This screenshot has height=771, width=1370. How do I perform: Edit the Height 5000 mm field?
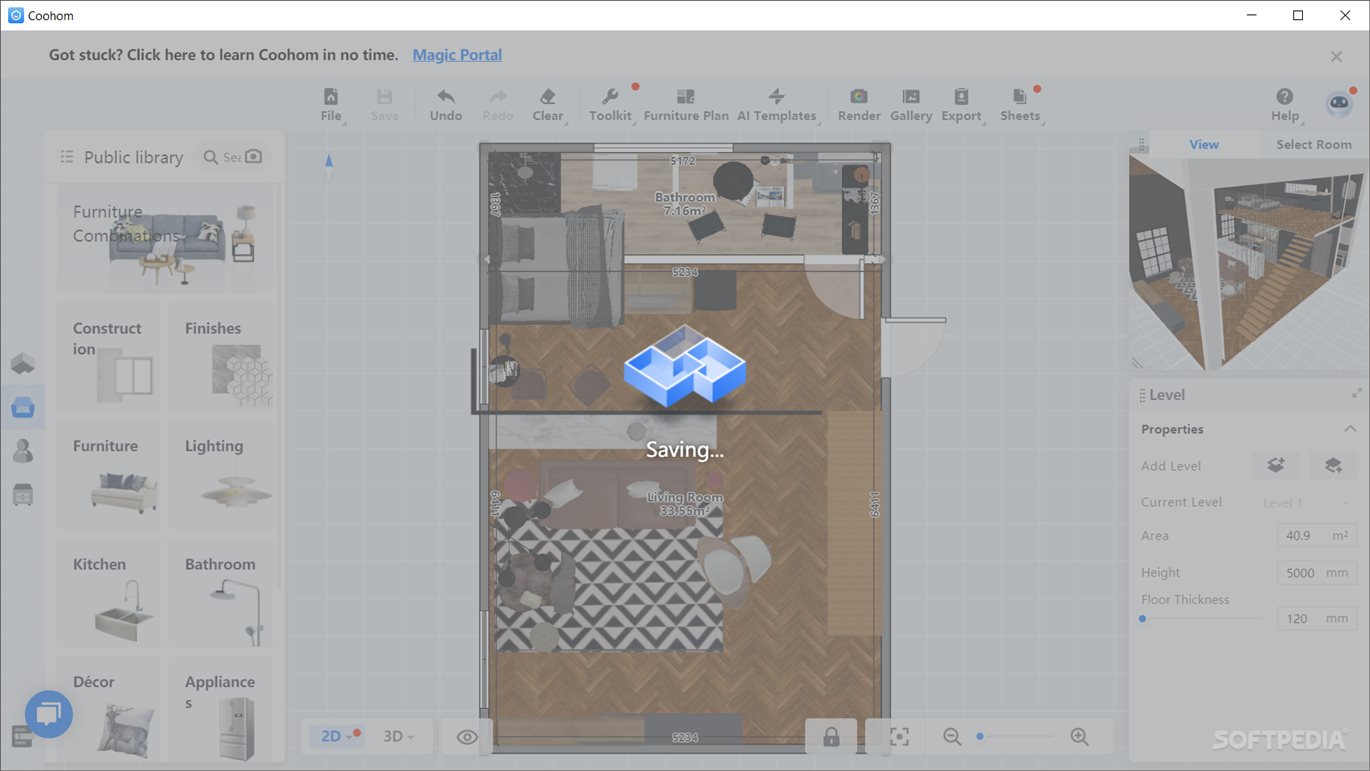pyautogui.click(x=1316, y=573)
